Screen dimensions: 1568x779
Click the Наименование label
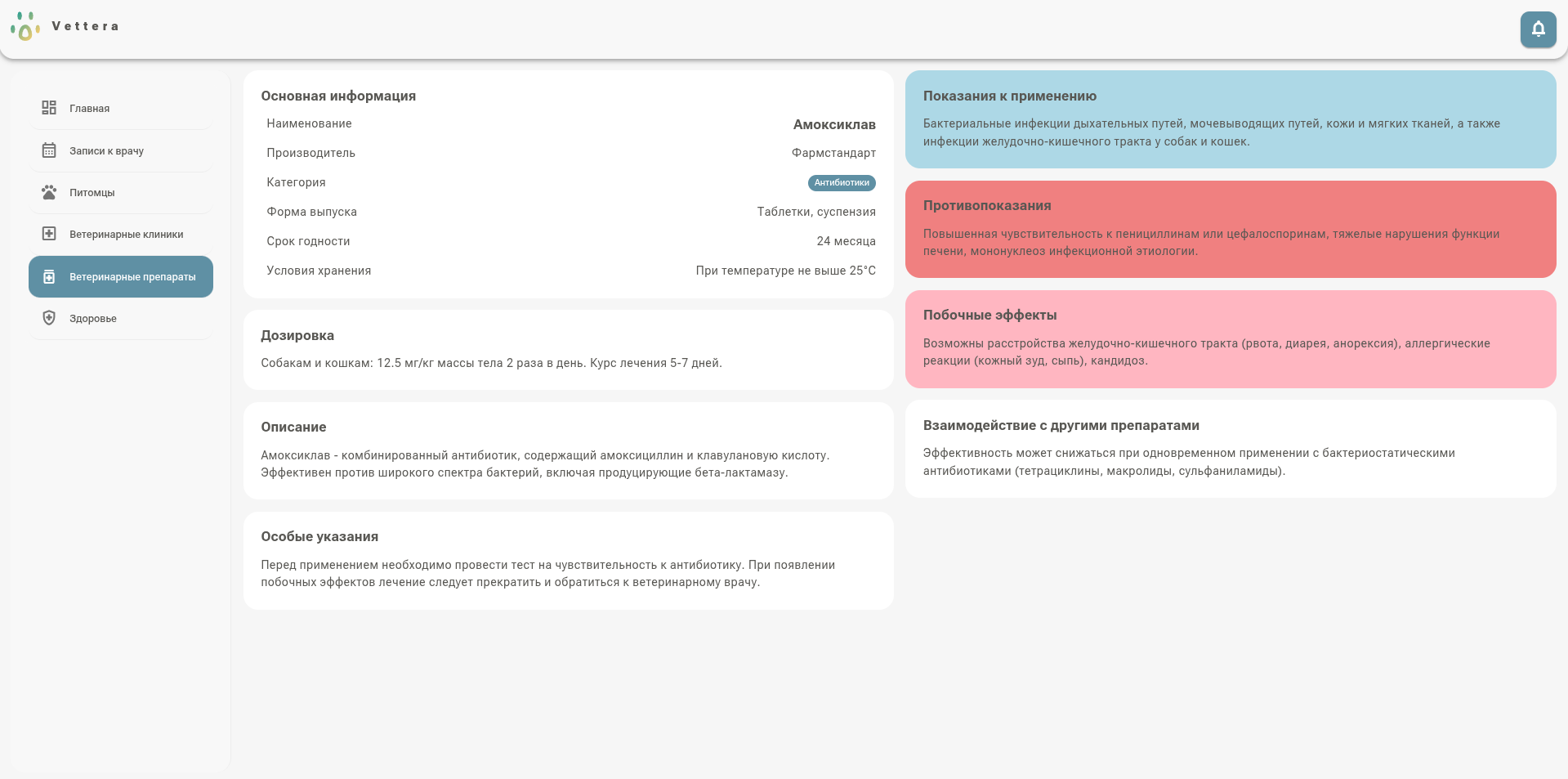pyautogui.click(x=309, y=123)
